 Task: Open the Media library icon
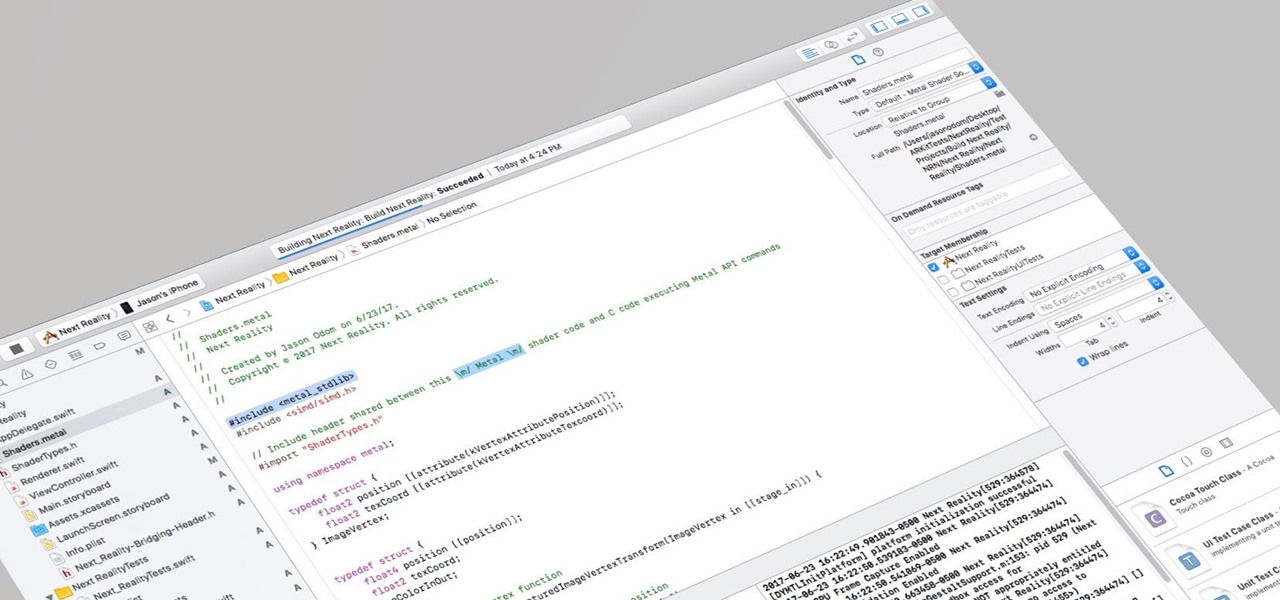(x=1227, y=443)
